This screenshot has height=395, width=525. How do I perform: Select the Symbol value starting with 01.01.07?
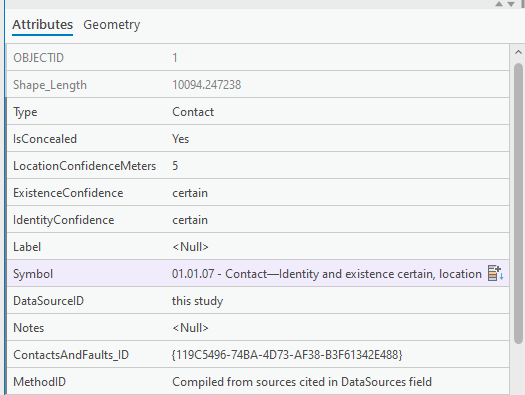(x=327, y=274)
